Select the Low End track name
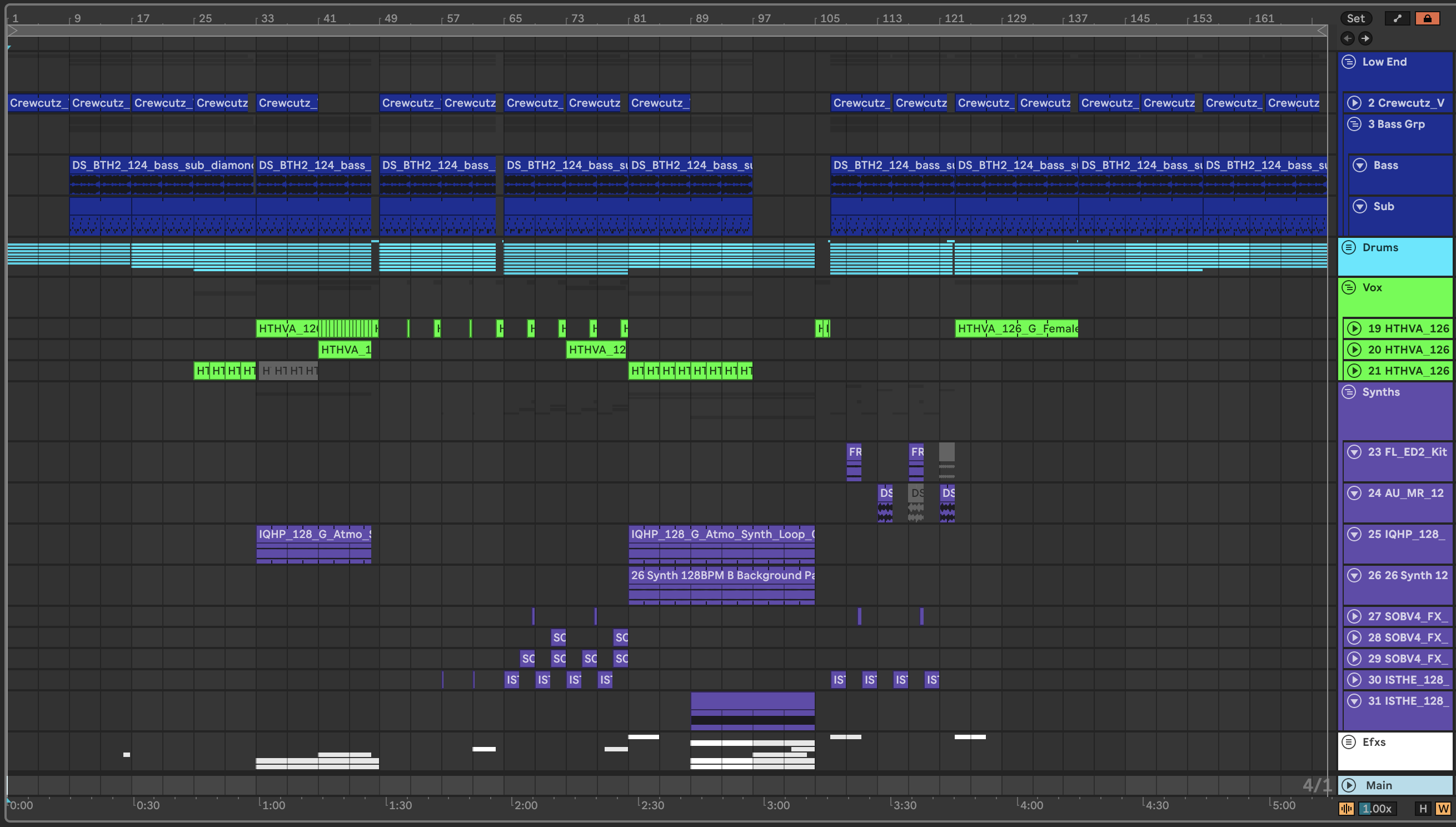 (1384, 61)
